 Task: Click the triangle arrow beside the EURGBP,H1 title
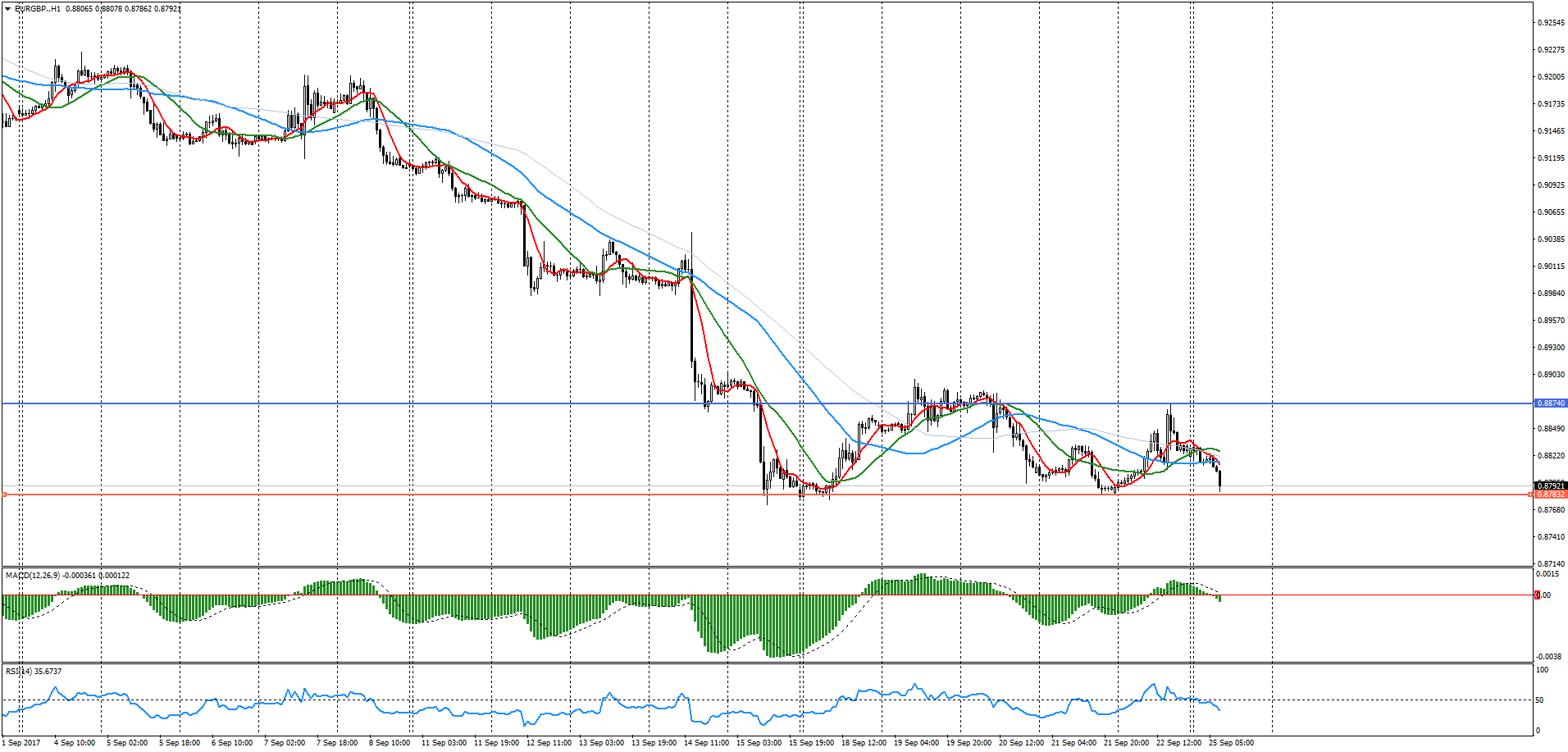(x=7, y=9)
